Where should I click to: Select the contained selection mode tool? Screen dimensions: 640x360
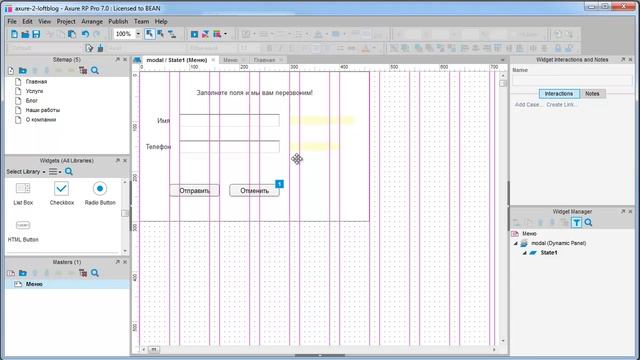161,34
